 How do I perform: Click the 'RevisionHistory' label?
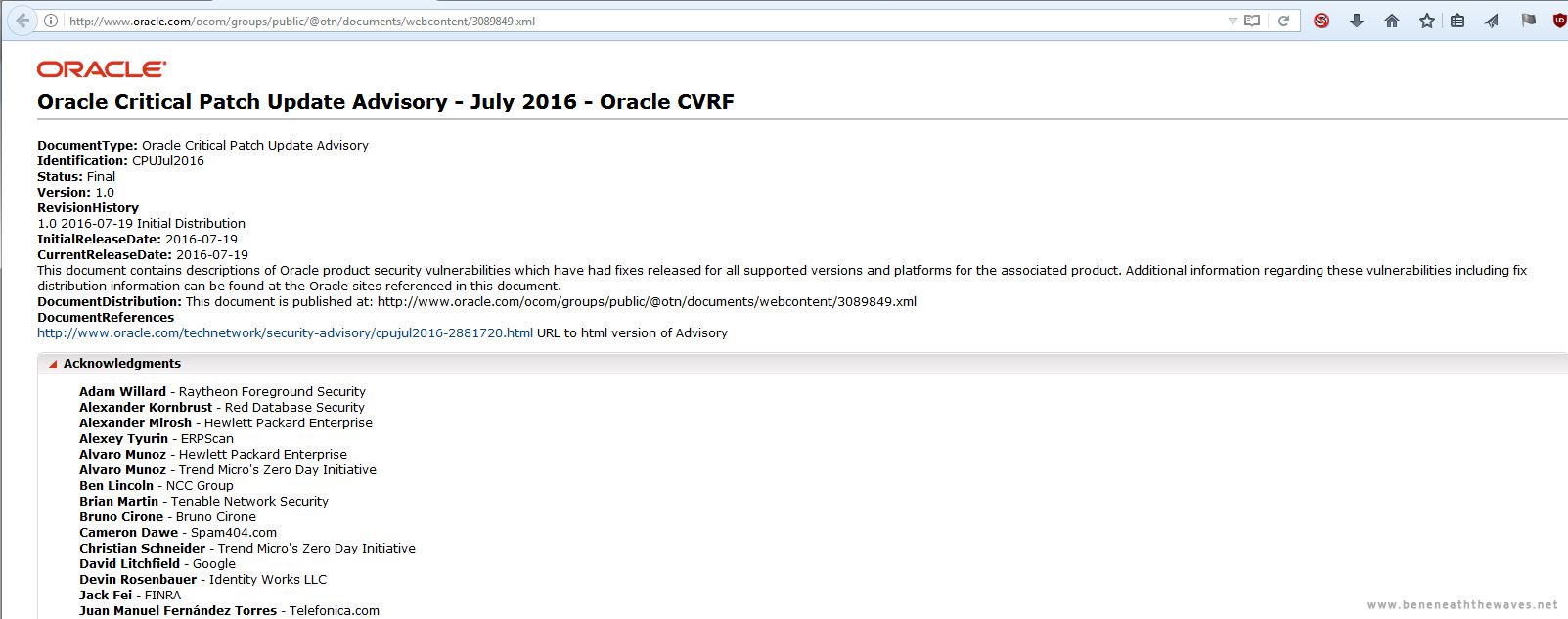pyautogui.click(x=88, y=207)
